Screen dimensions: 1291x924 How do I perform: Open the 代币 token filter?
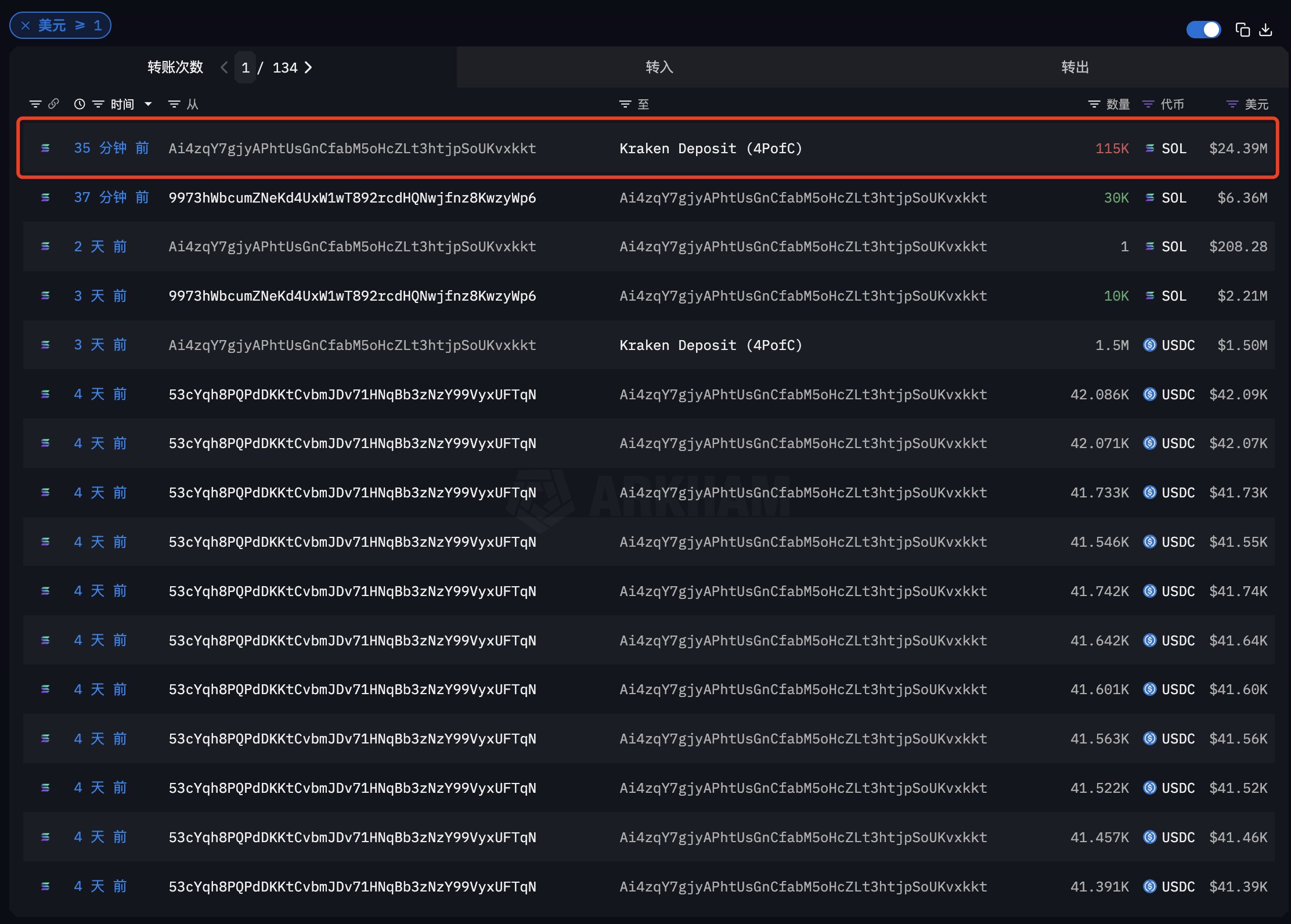pos(1148,104)
